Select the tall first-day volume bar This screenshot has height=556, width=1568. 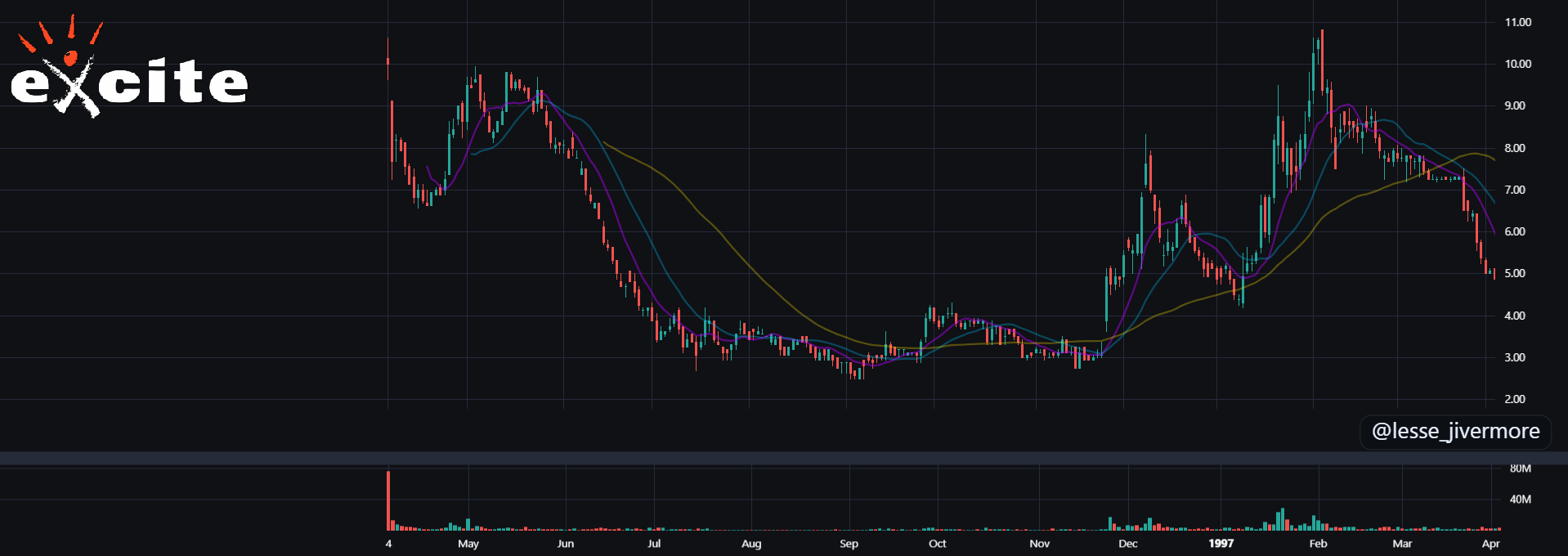pyautogui.click(x=388, y=500)
